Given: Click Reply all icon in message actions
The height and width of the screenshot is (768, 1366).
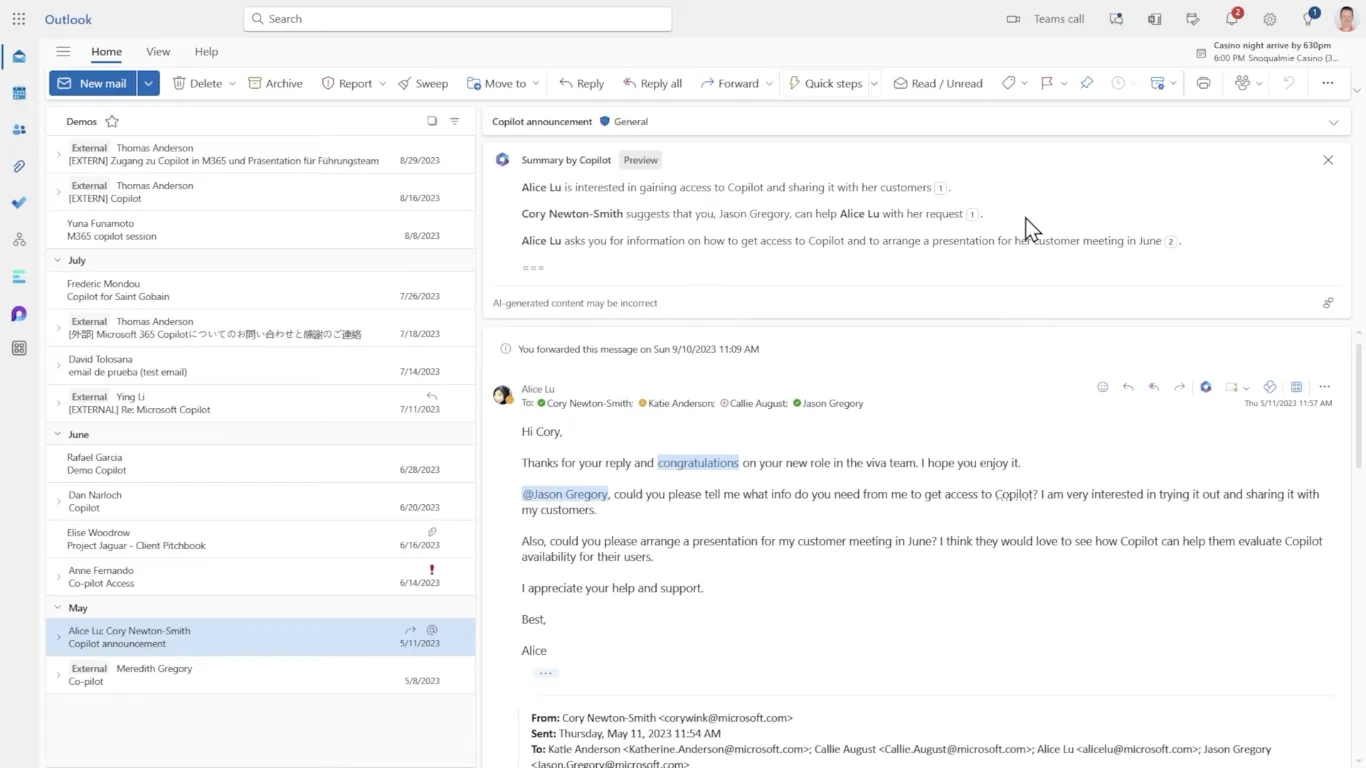Looking at the screenshot, I should pyautogui.click(x=1153, y=387).
